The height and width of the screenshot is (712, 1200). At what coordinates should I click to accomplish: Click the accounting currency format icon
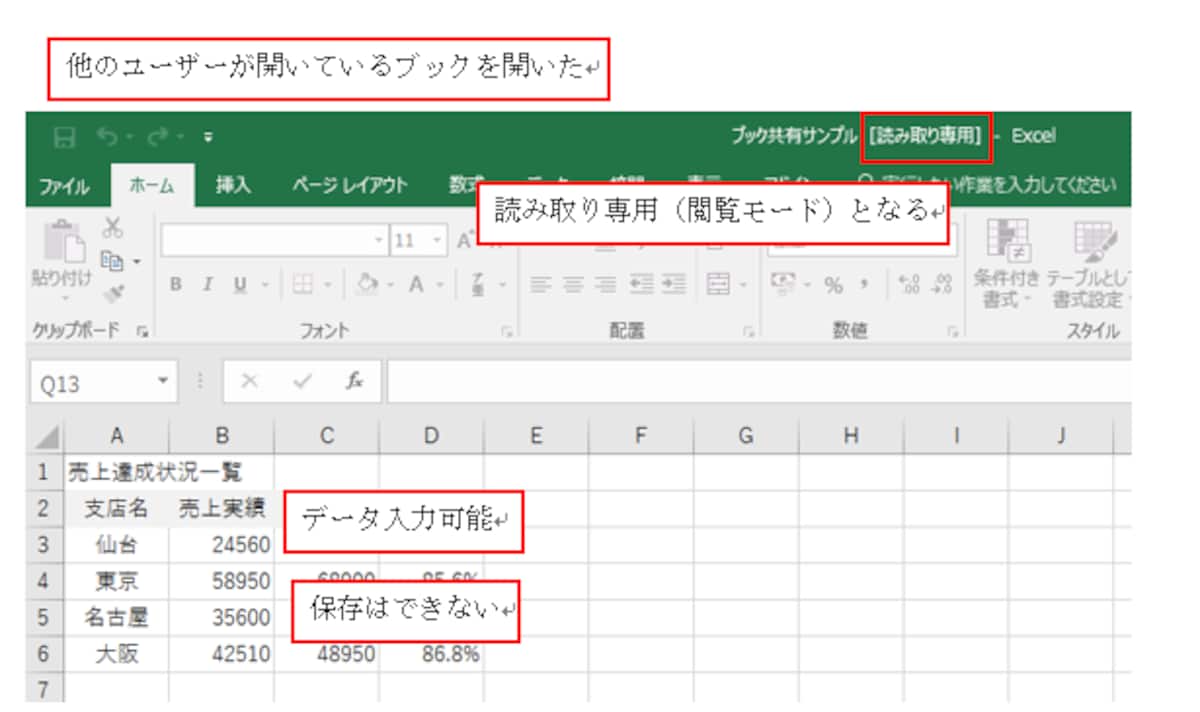click(x=783, y=285)
